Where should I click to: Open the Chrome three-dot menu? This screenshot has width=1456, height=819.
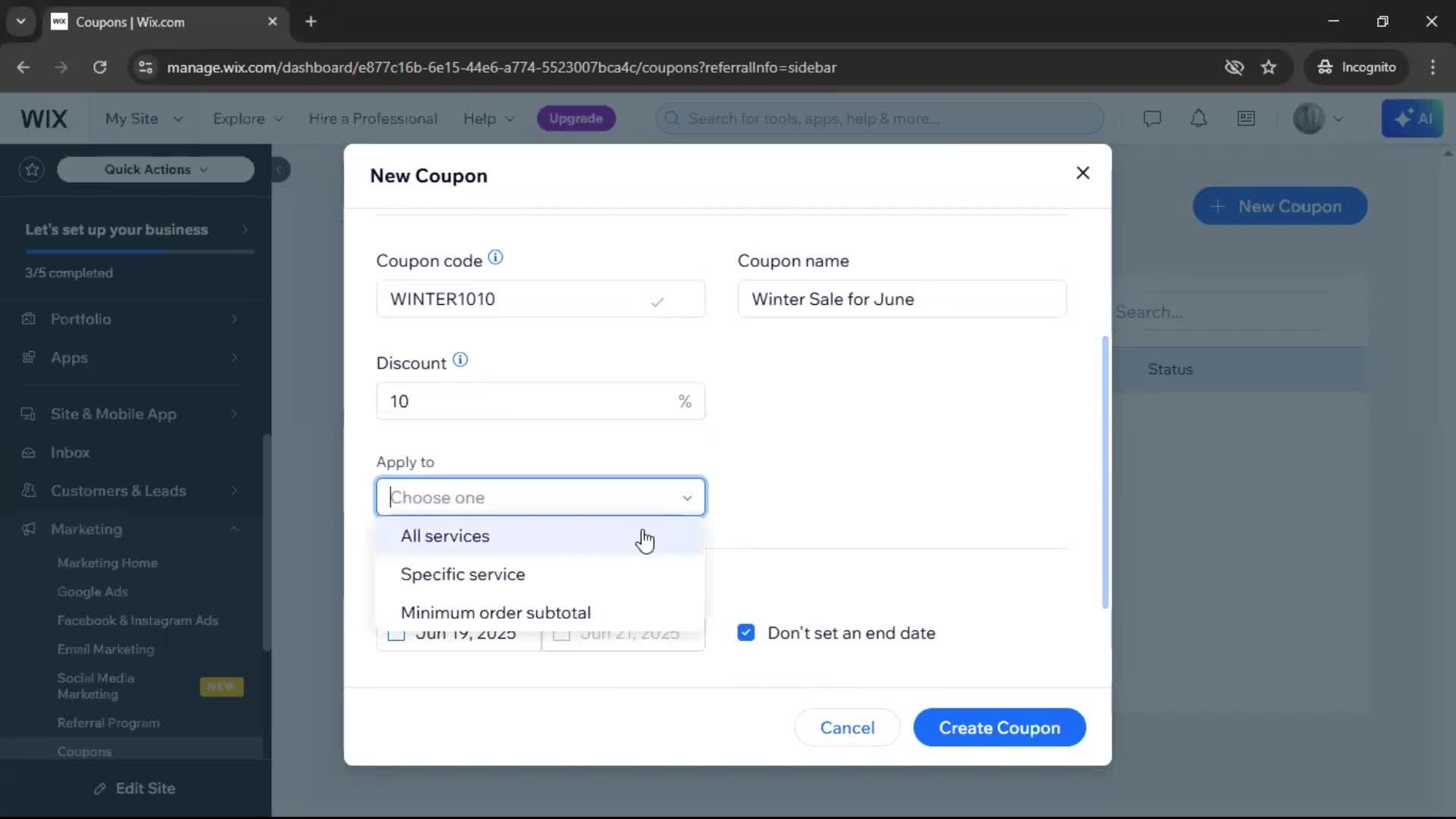click(1432, 67)
